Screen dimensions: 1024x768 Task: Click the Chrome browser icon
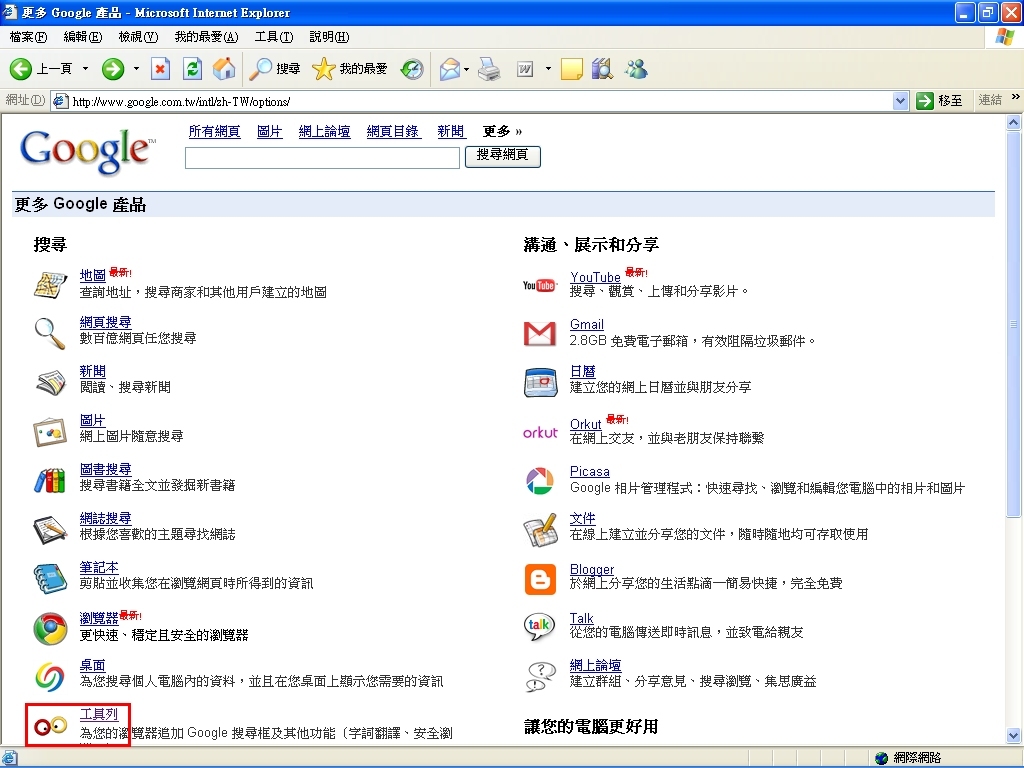click(50, 628)
